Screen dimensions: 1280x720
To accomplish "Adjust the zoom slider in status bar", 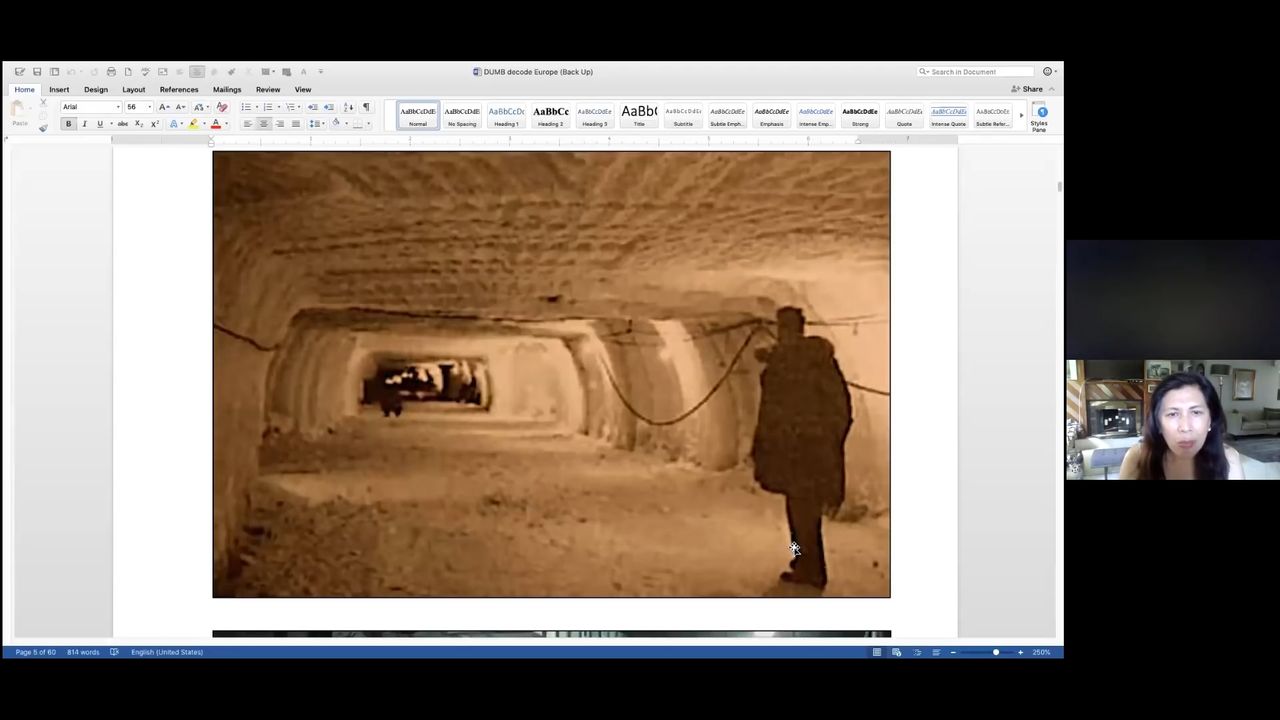I will point(995,652).
